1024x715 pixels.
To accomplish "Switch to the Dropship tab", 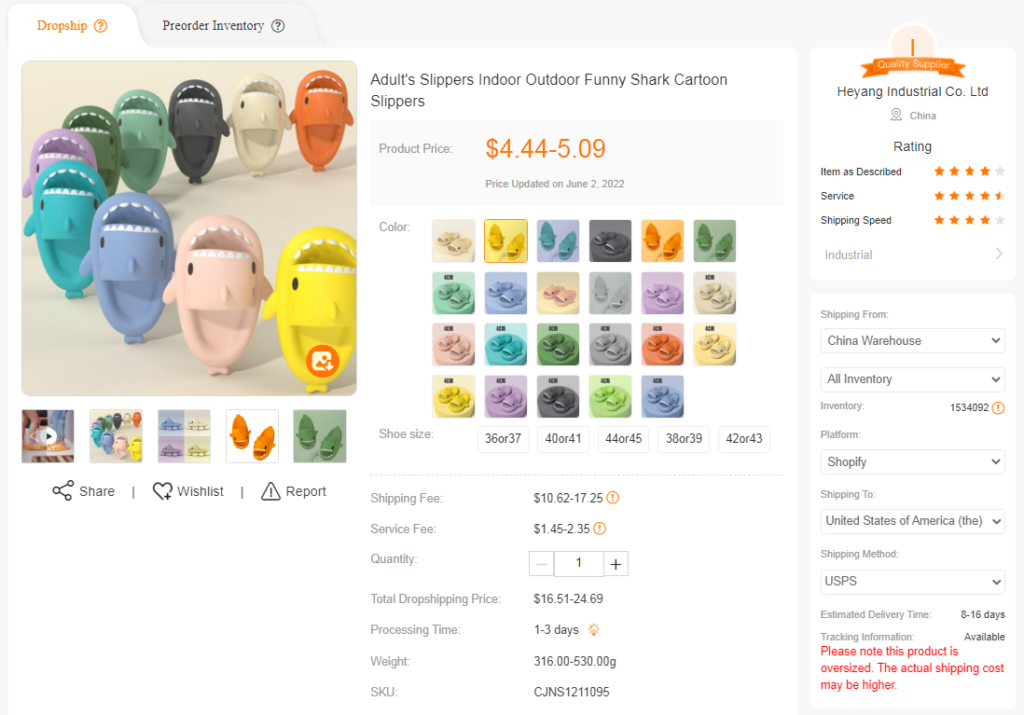I will [62, 26].
